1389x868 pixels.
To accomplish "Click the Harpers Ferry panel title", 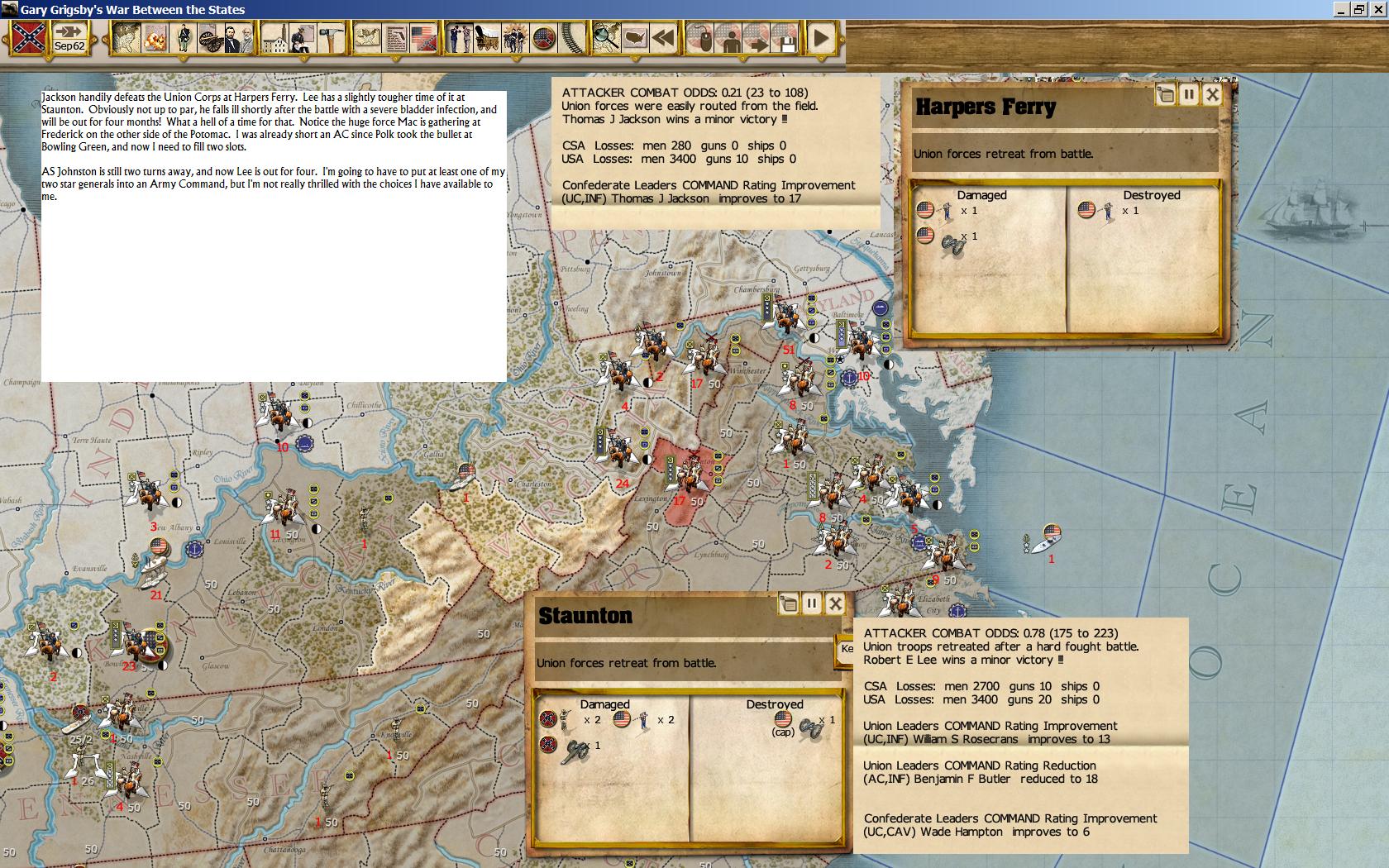I will coord(986,107).
